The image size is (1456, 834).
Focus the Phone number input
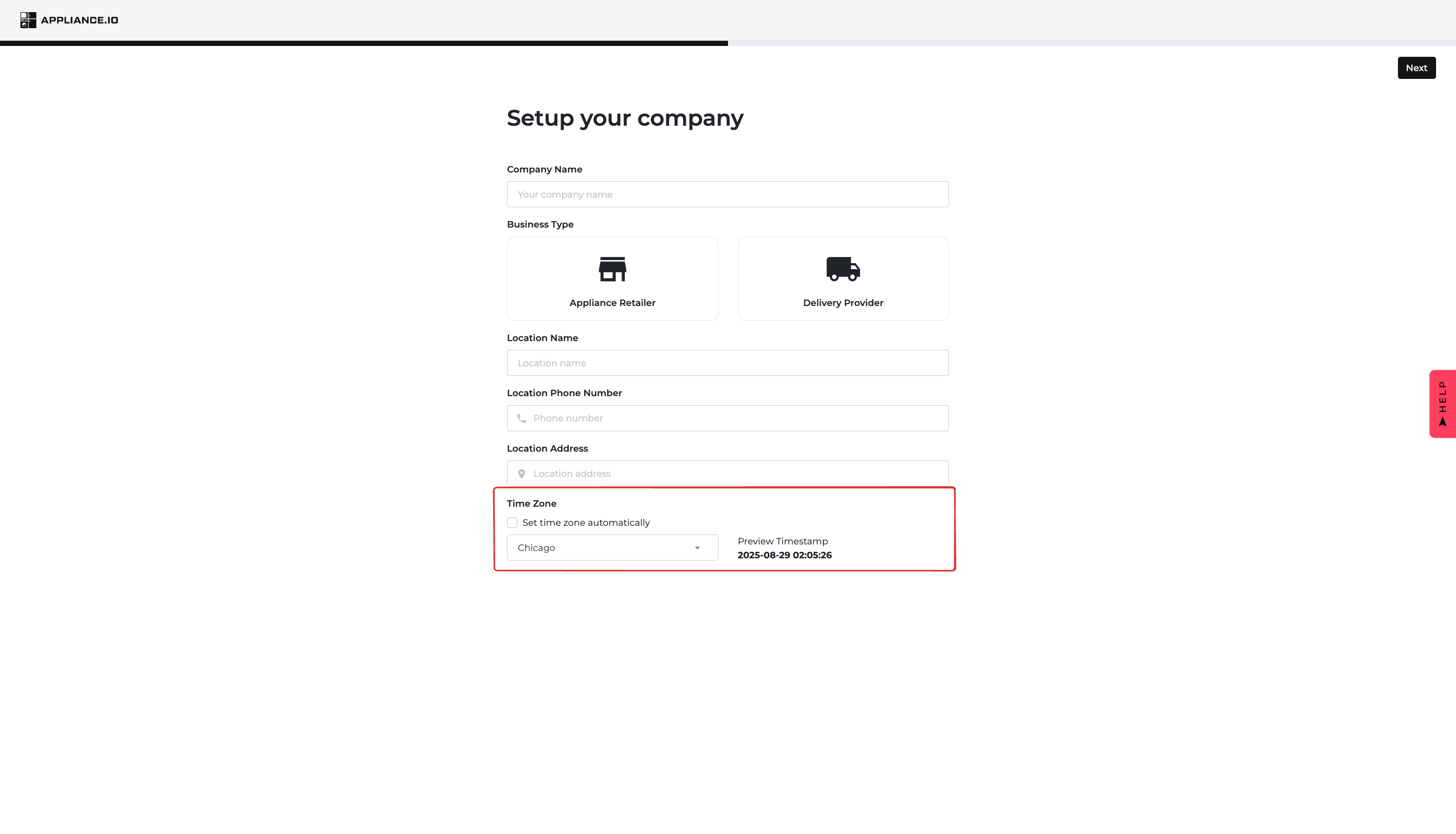pyautogui.click(x=736, y=419)
